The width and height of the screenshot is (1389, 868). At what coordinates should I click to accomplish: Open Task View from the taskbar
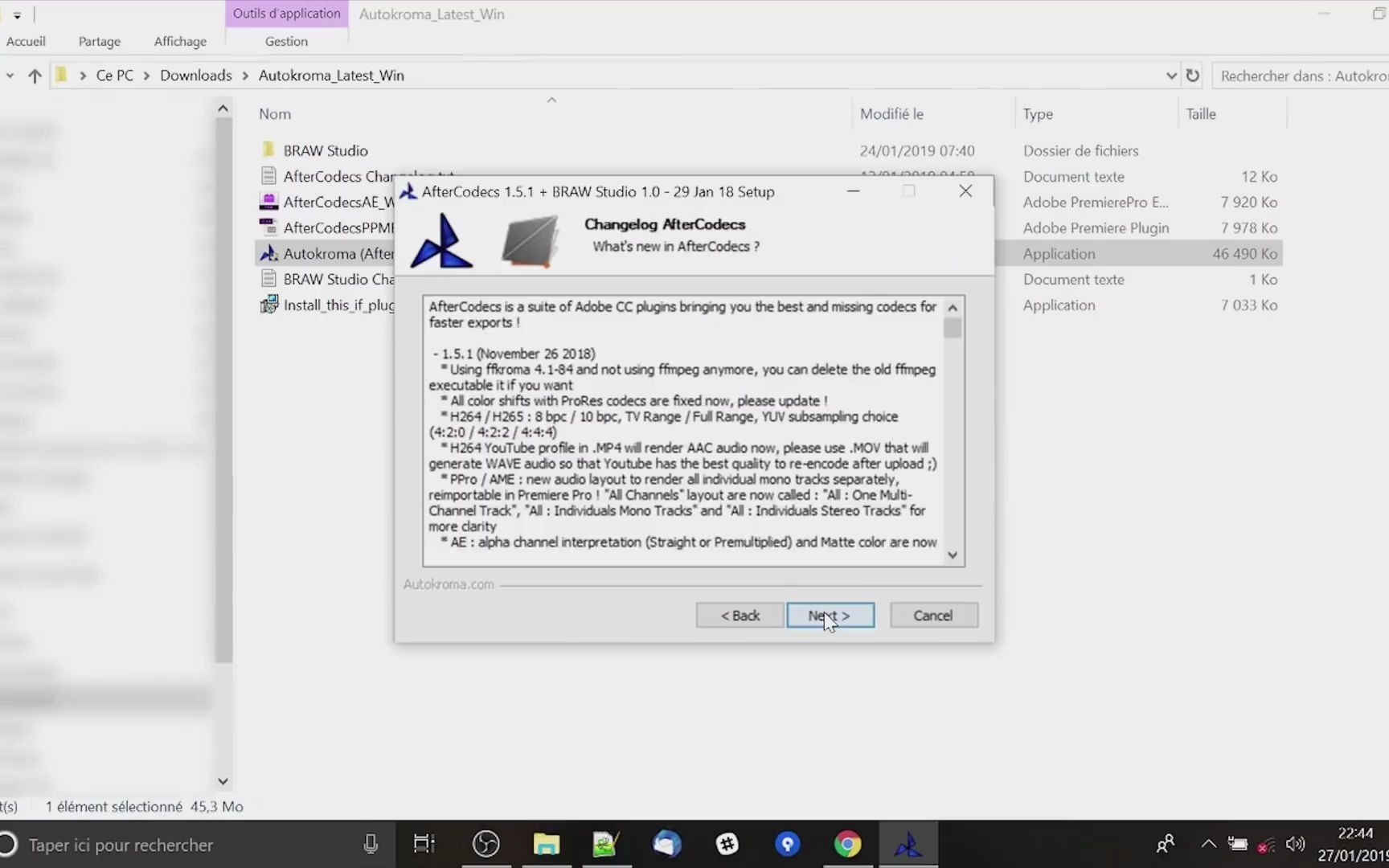(424, 844)
